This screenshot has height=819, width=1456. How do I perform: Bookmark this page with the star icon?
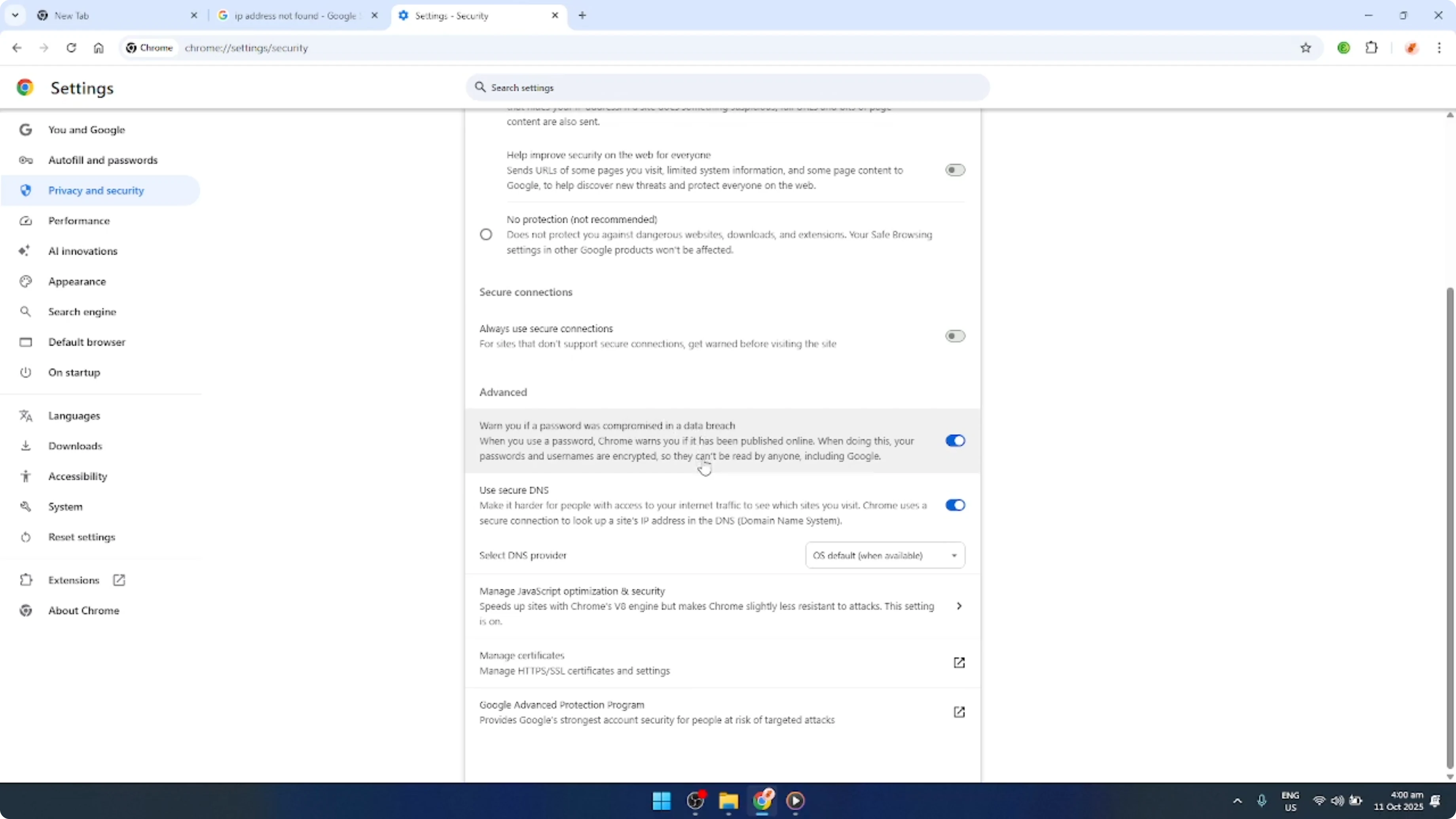(x=1306, y=48)
